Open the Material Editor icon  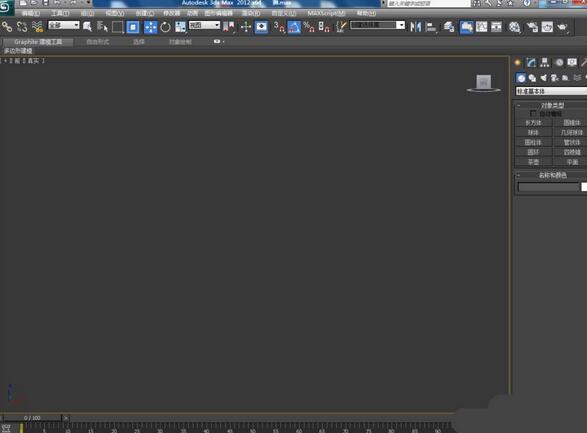point(514,27)
